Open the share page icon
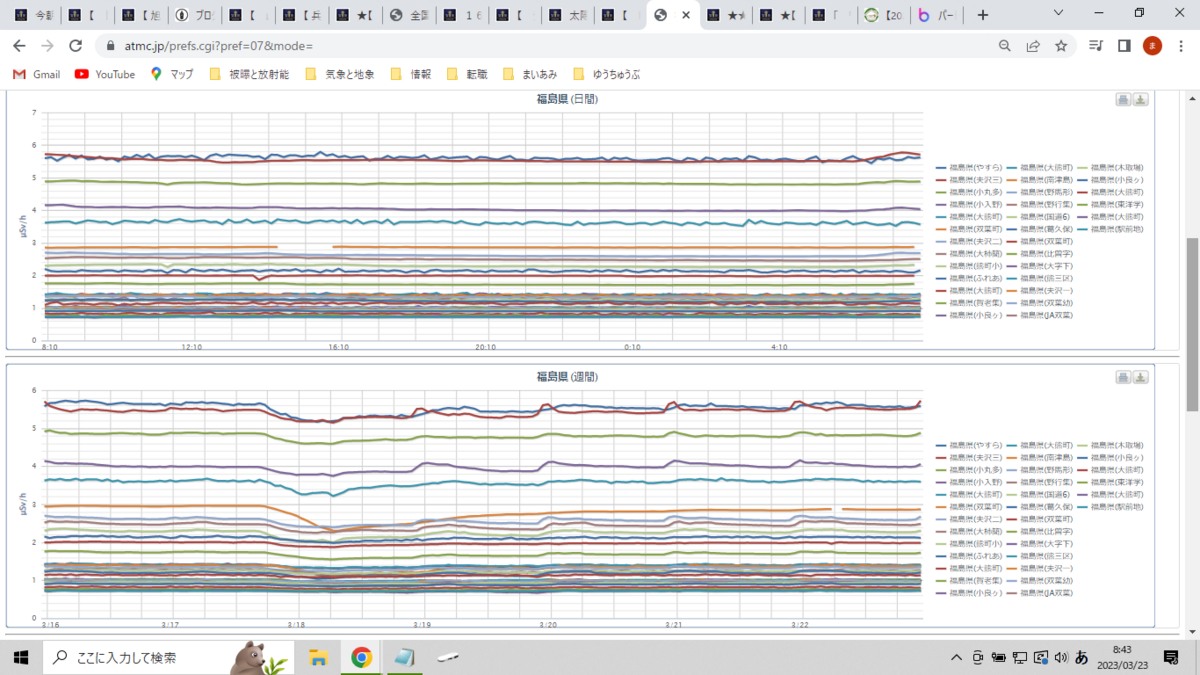The image size is (1200, 675). (1033, 46)
